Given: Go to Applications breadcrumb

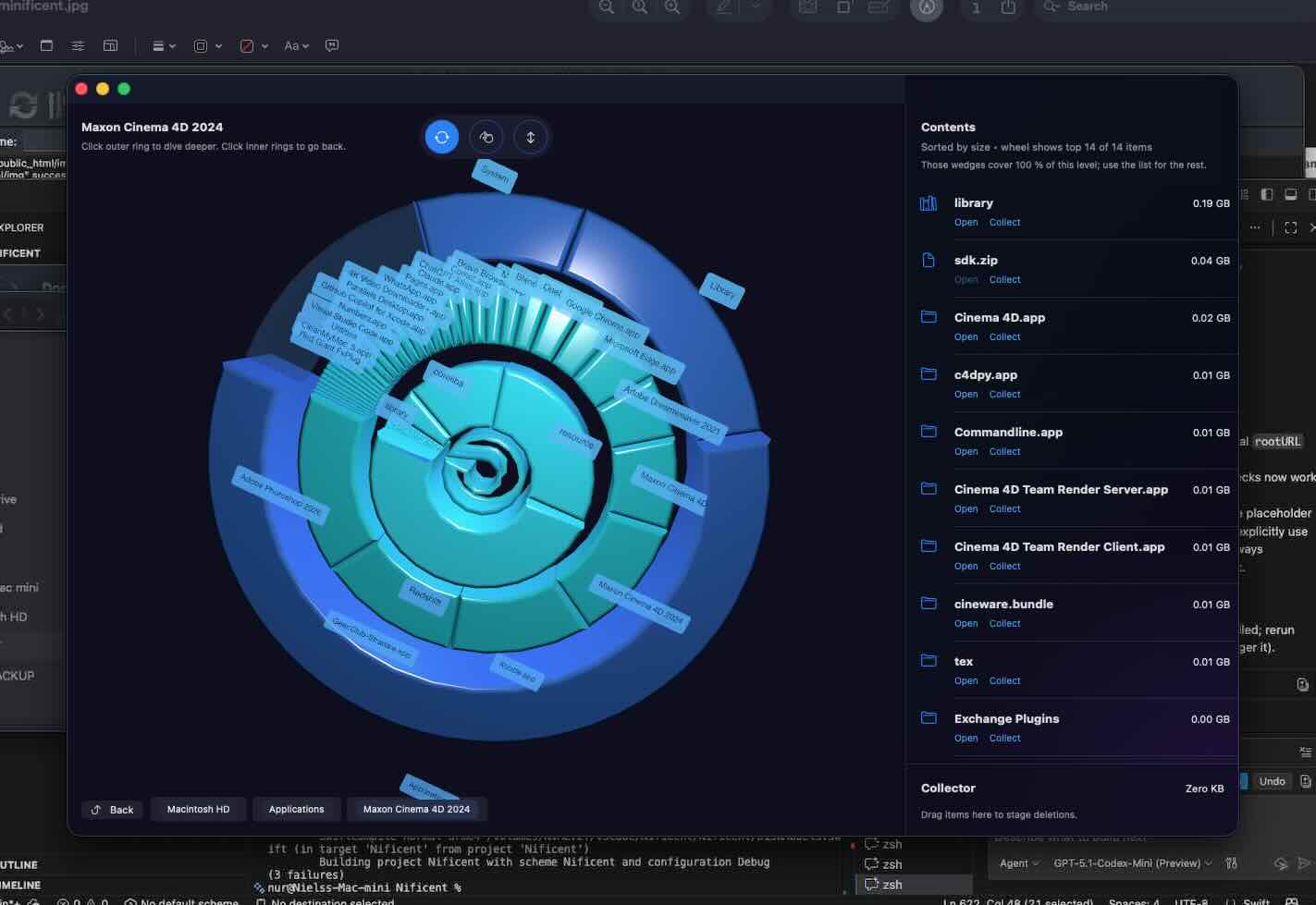Looking at the screenshot, I should tap(296, 809).
